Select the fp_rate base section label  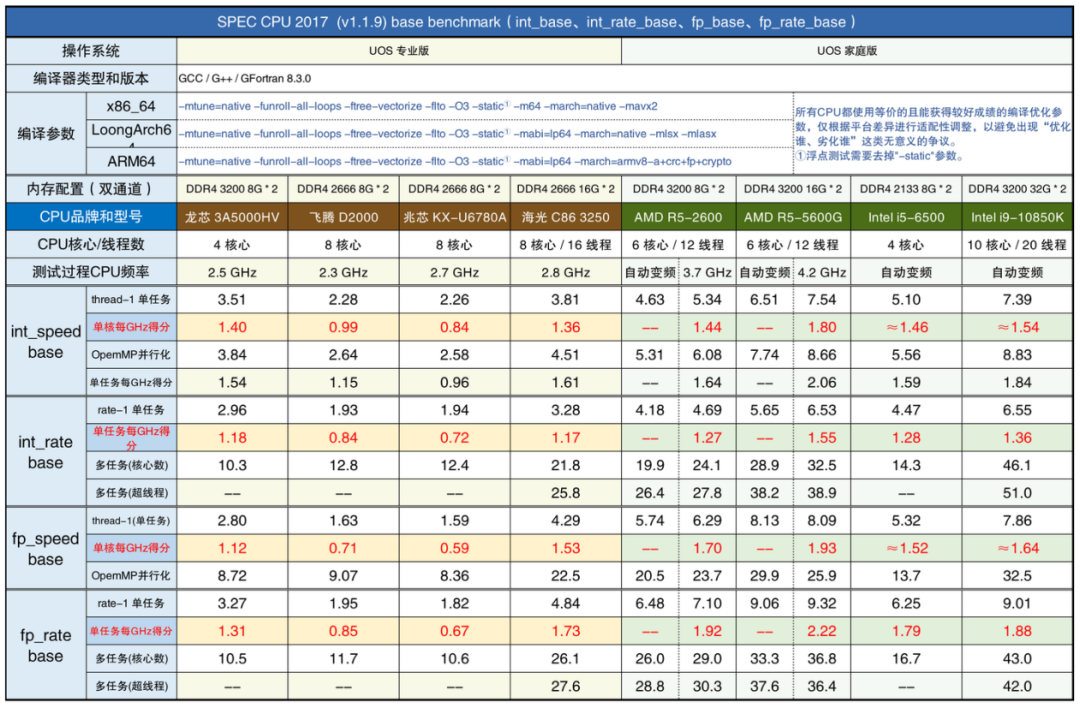(45, 645)
